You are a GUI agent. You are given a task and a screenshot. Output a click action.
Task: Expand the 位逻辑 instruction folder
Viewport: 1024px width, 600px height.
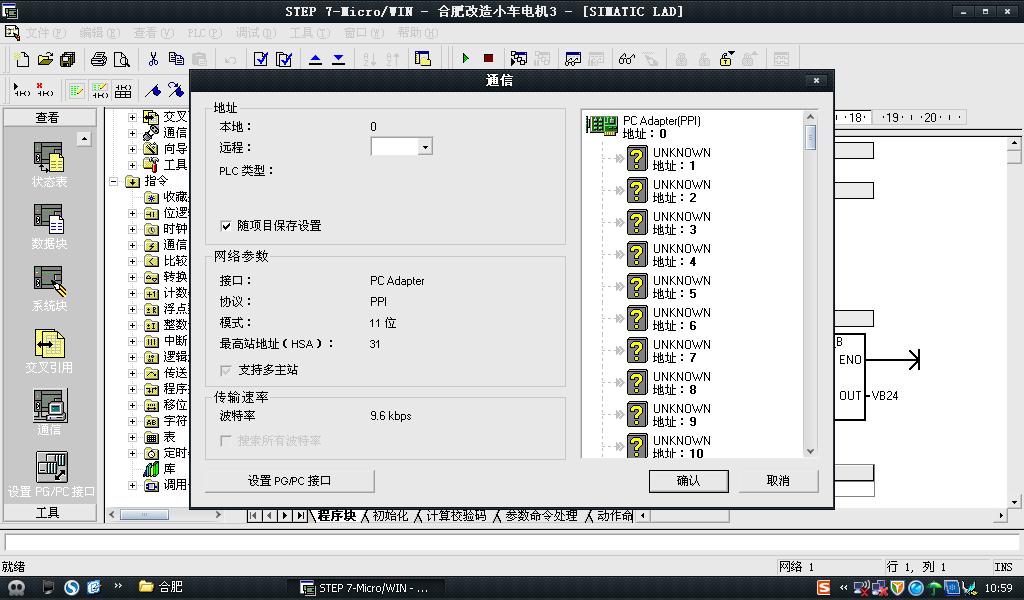[133, 213]
